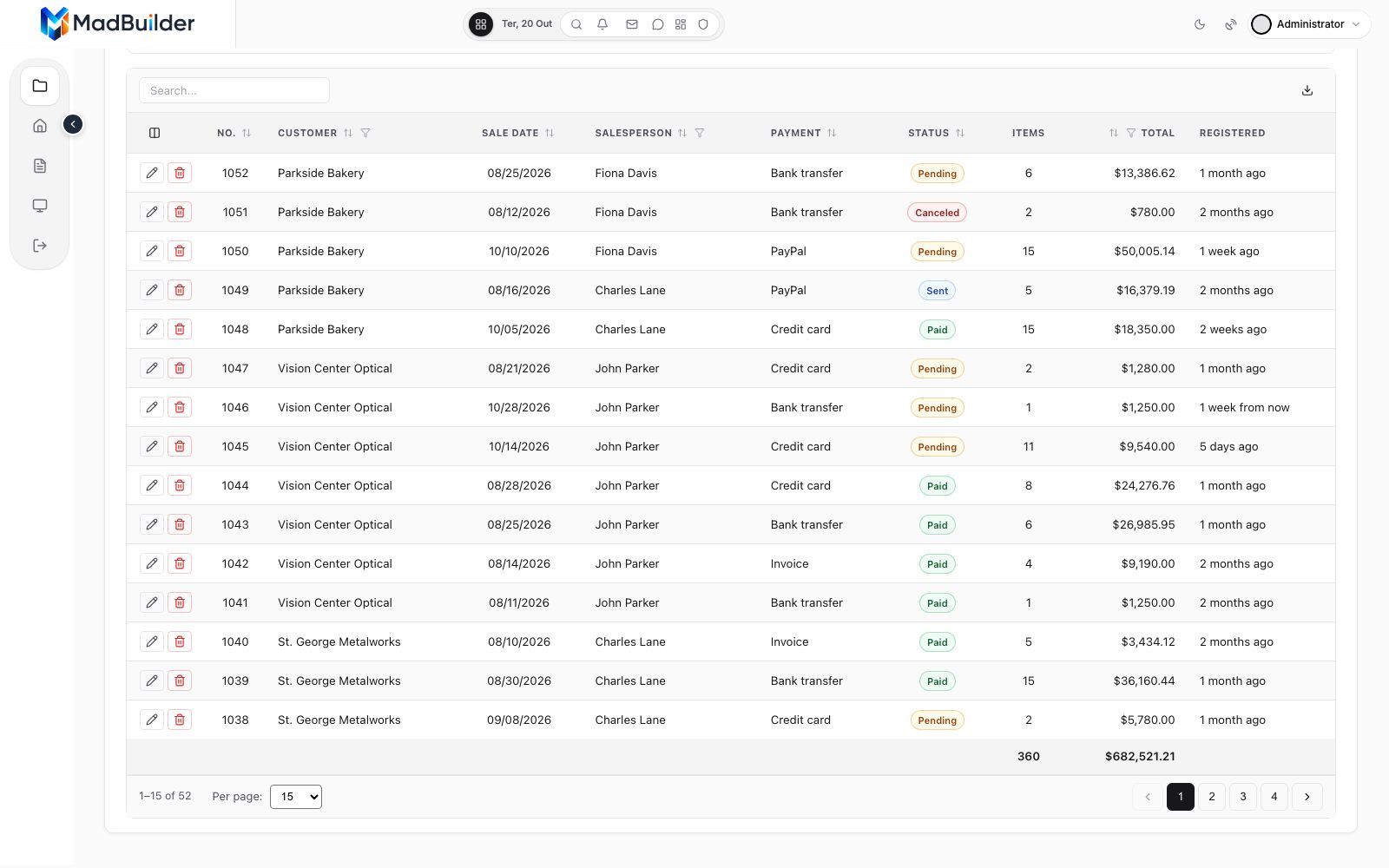
Task: Open chat bubble icon in top bar
Action: click(x=658, y=24)
